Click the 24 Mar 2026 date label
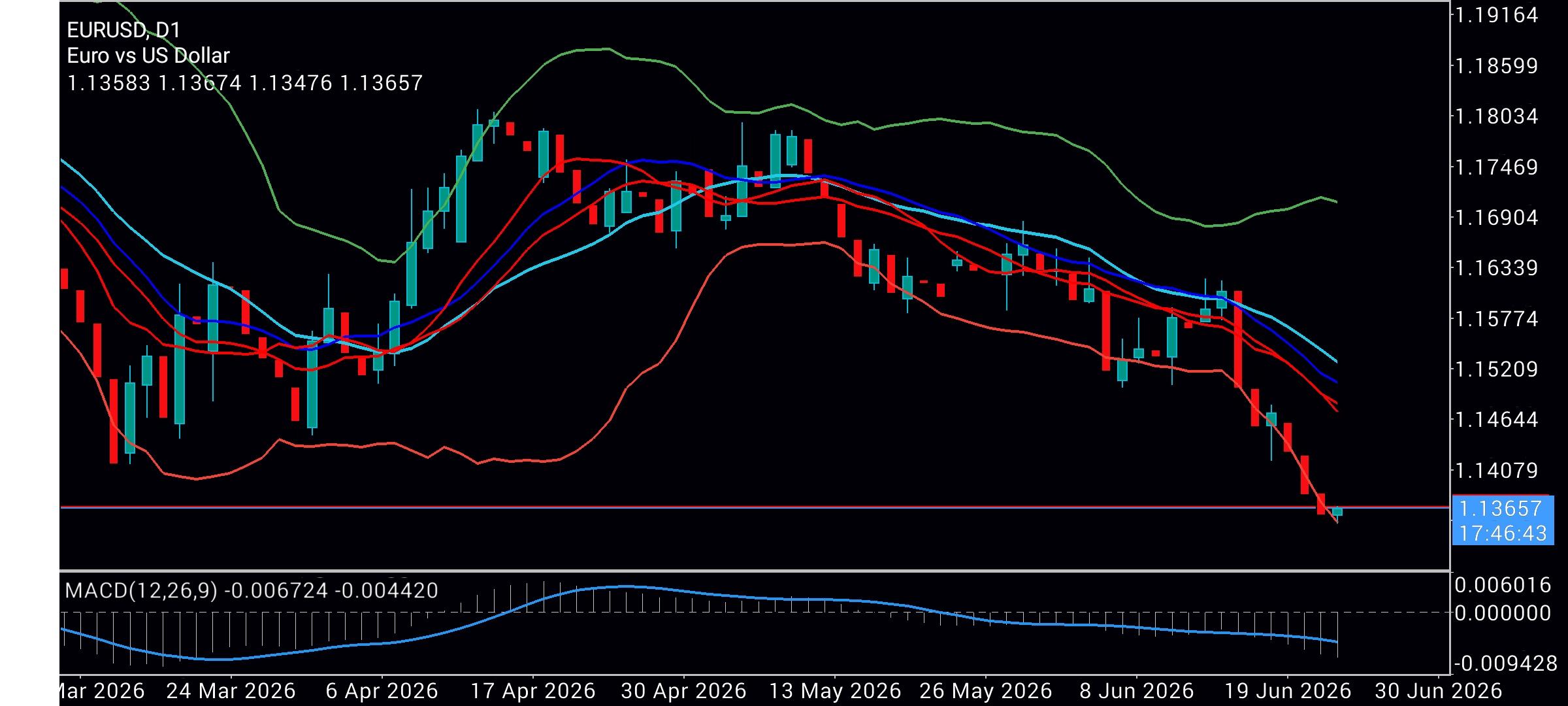 (x=231, y=691)
